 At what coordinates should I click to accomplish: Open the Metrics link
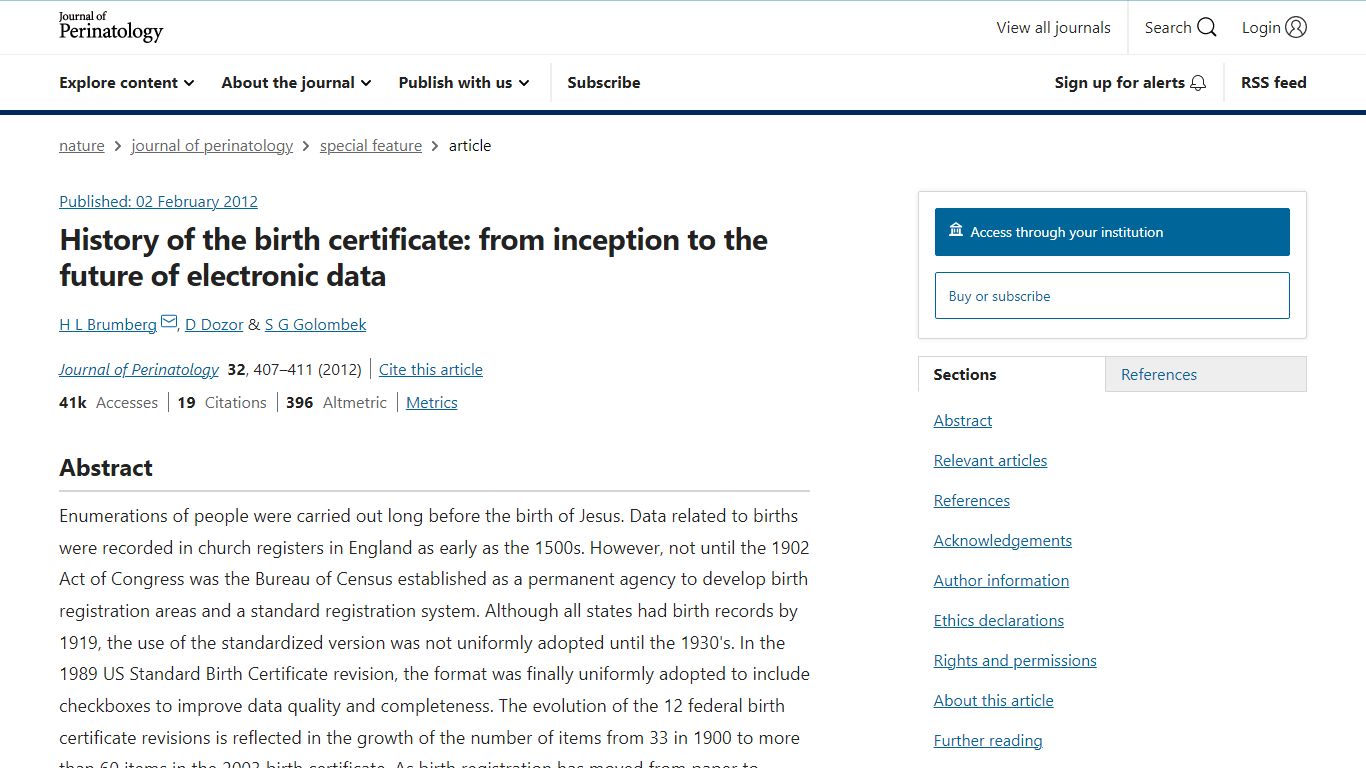click(432, 403)
